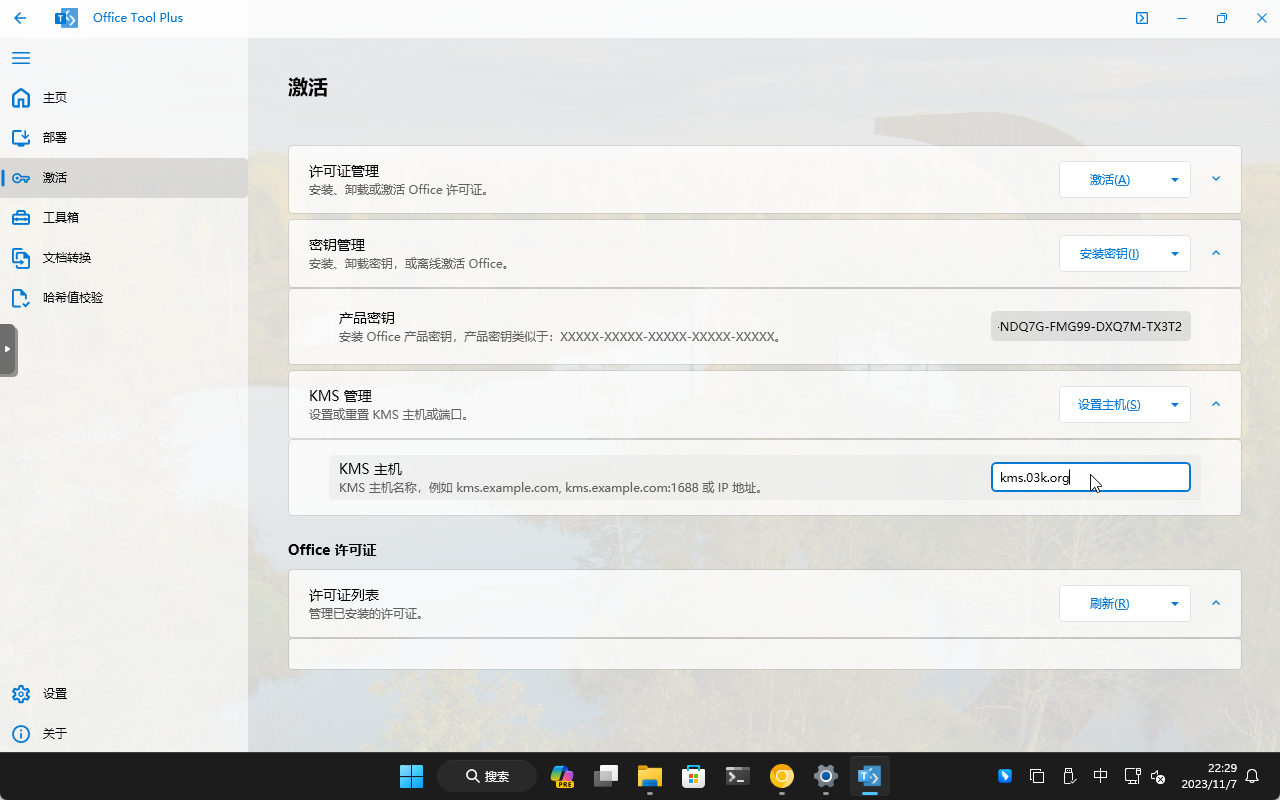Click the KMS host input field

point(1090,478)
